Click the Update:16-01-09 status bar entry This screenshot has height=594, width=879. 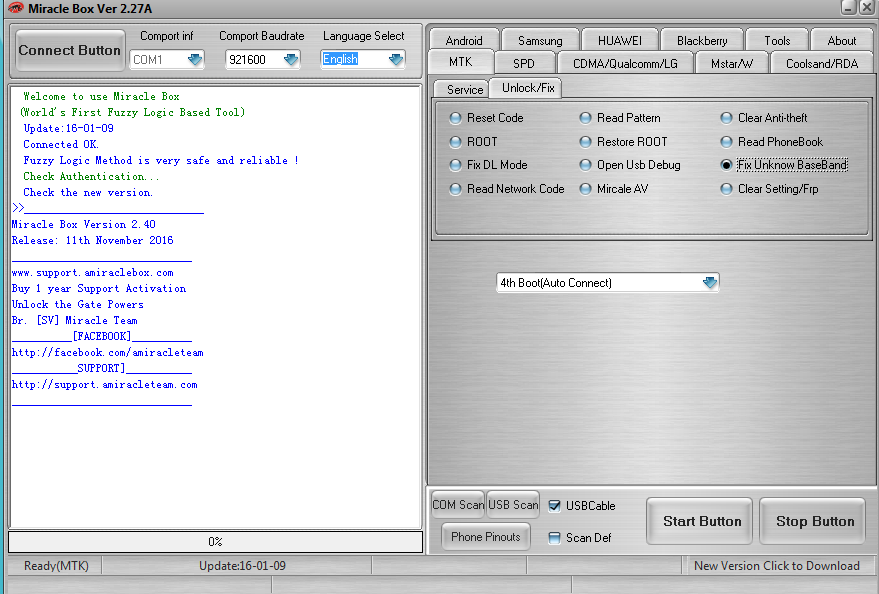tap(242, 566)
